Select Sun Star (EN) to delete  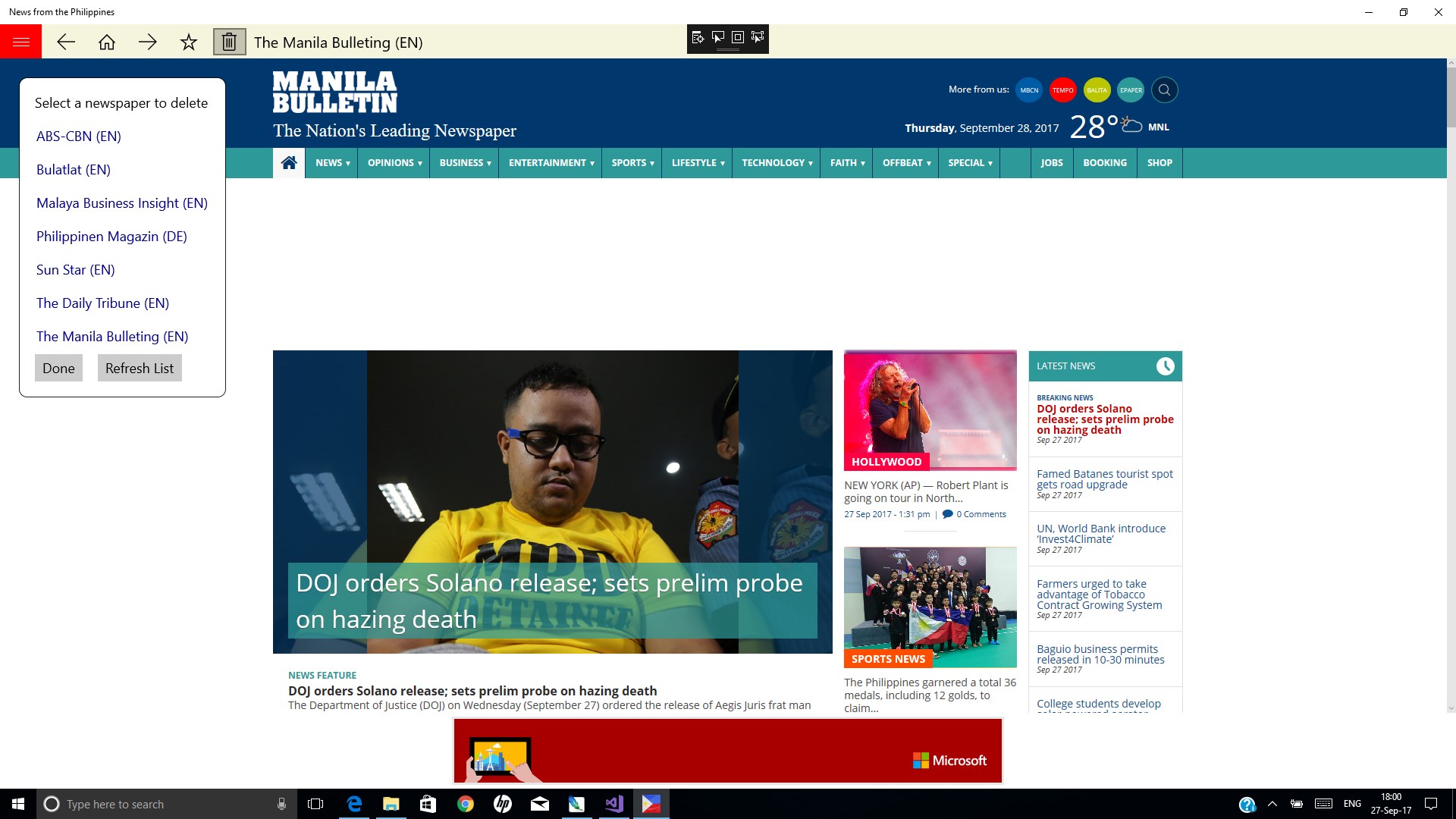pos(76,269)
